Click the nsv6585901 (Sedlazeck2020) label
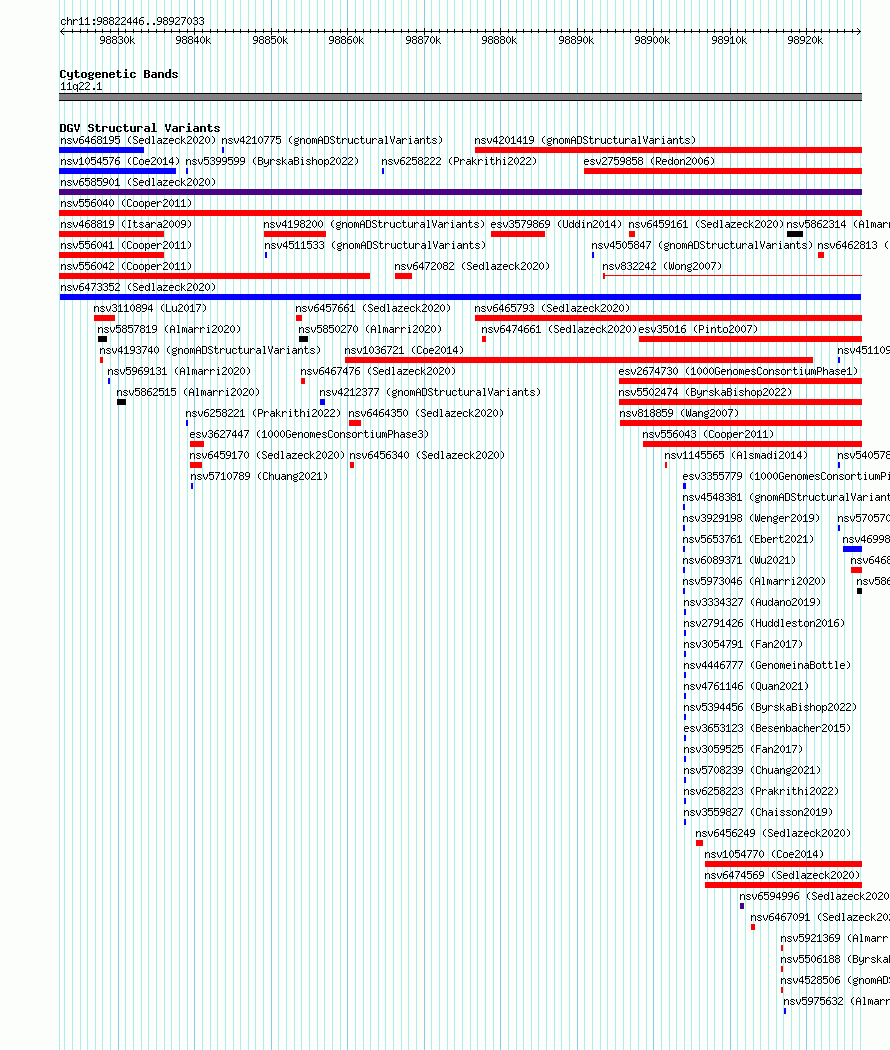The height and width of the screenshot is (1050, 890). (x=138, y=182)
